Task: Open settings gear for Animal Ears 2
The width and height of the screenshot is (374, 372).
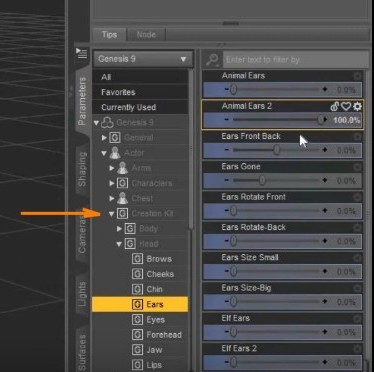Action: pyautogui.click(x=357, y=106)
